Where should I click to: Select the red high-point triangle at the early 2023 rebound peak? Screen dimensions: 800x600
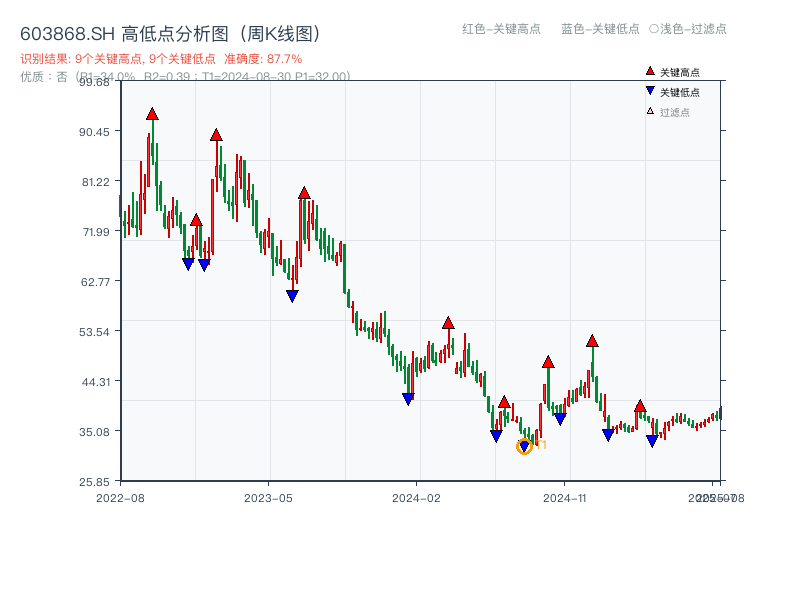[x=217, y=135]
